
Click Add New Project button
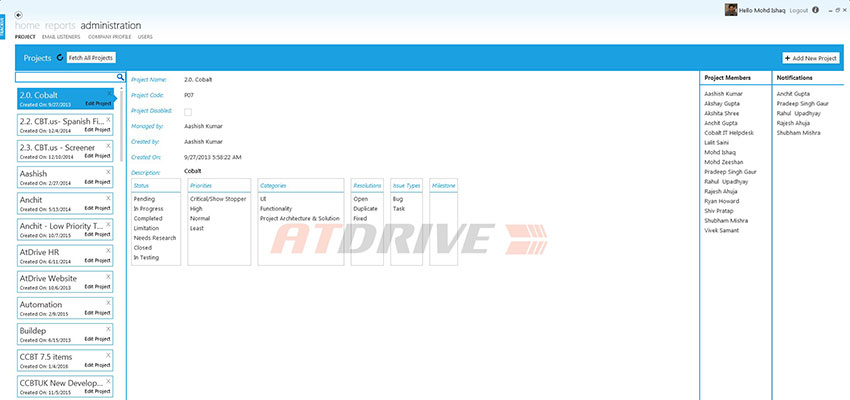coord(810,58)
